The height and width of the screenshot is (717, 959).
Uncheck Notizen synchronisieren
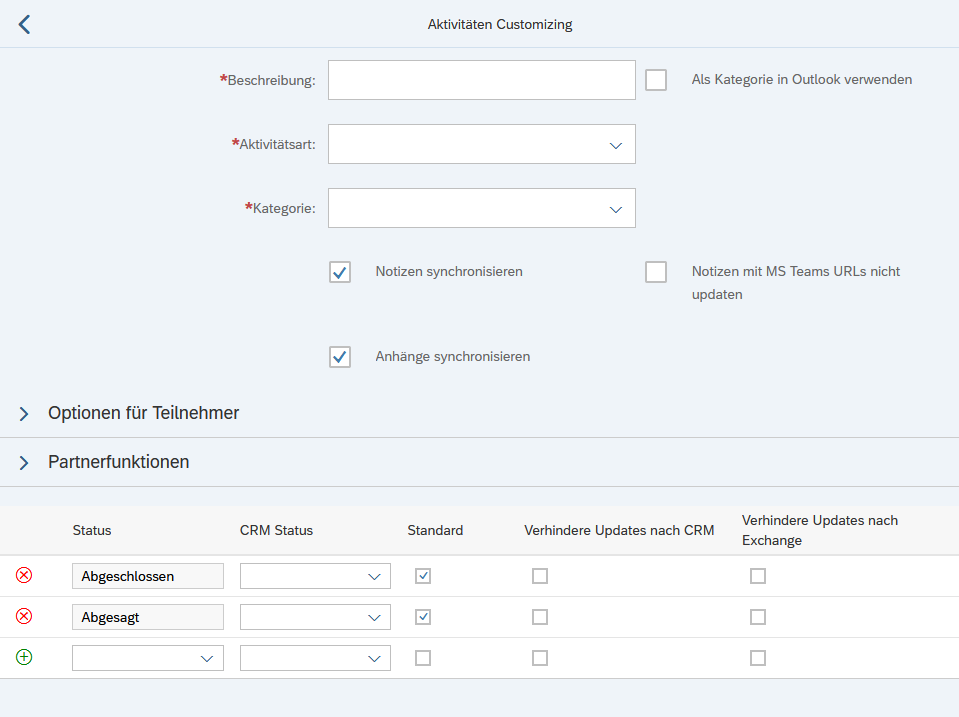340,272
